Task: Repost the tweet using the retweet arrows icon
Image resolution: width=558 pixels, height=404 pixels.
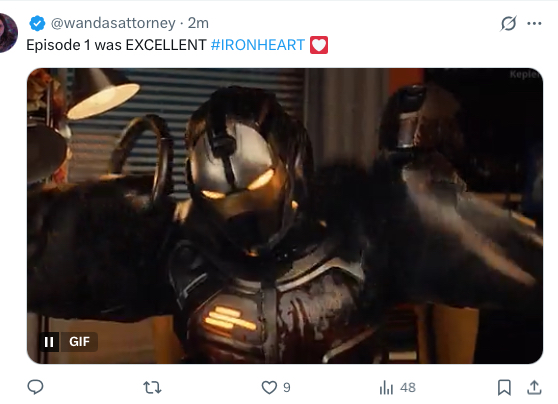Action: tap(152, 387)
